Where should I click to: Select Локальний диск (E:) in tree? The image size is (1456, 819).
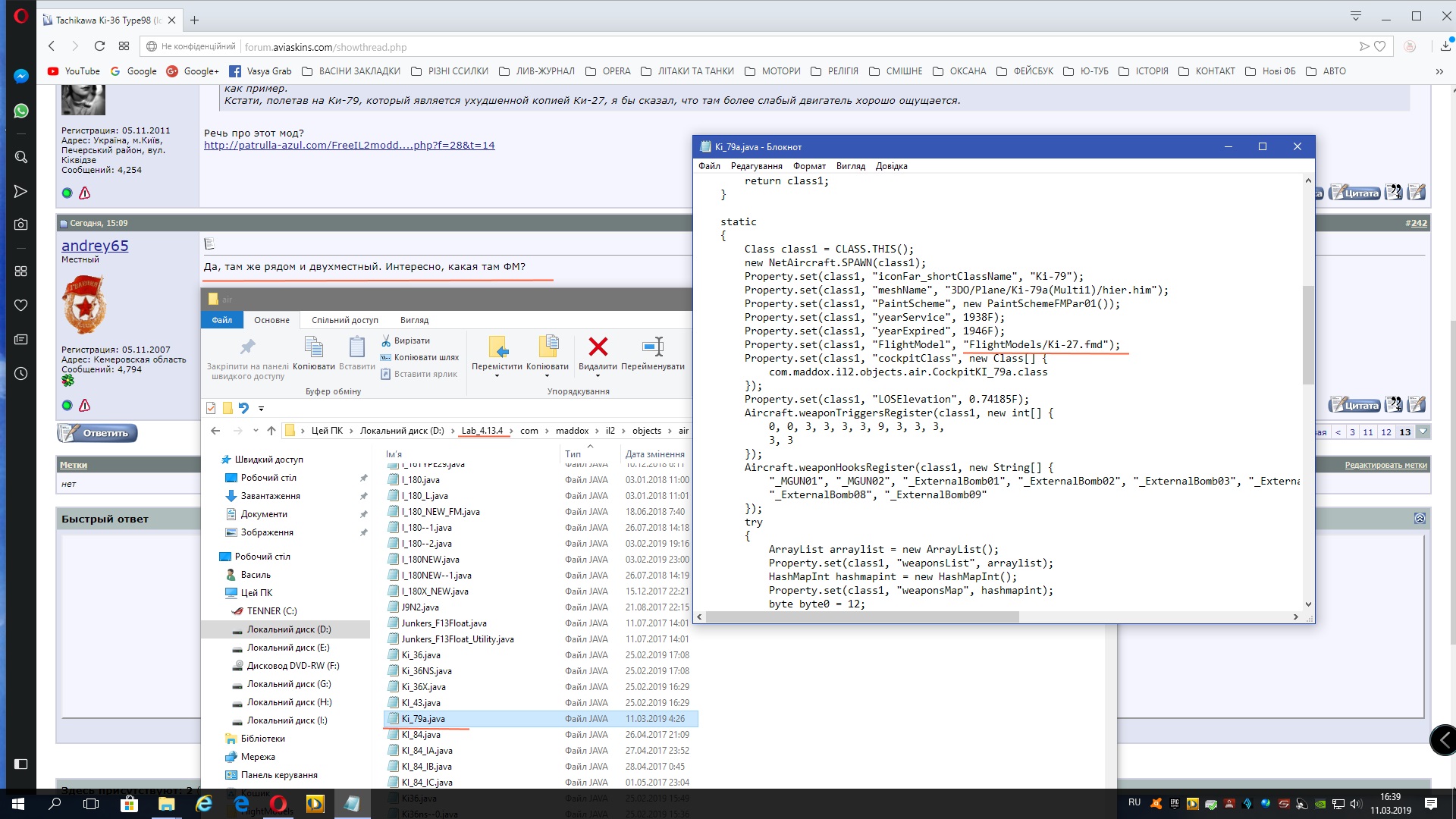[287, 648]
